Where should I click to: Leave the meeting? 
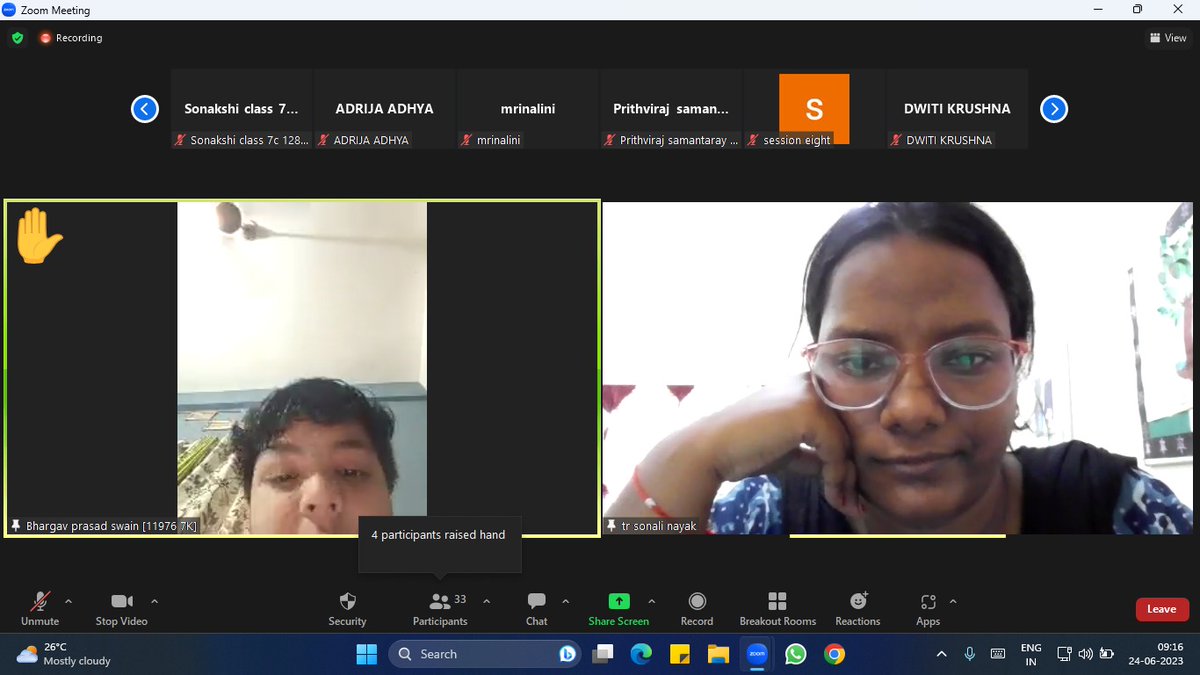(x=1161, y=608)
